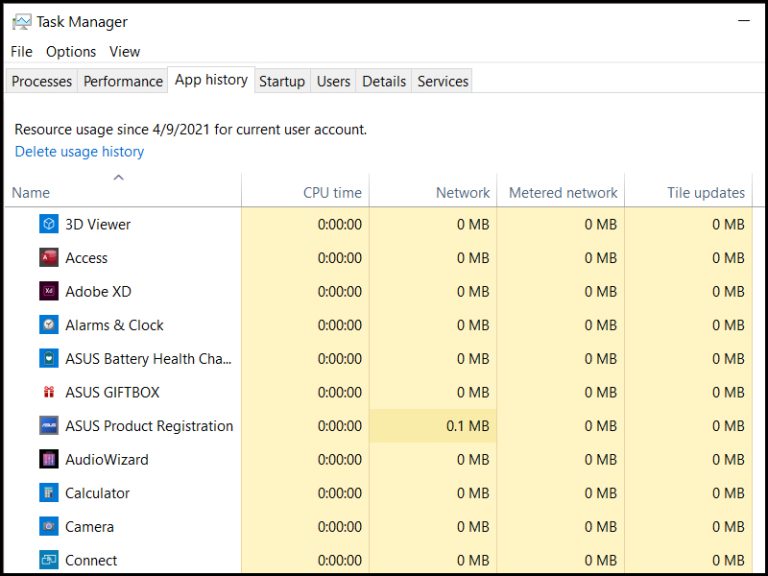Viewport: 768px width, 576px height.
Task: Click the sort arrow above Name column
Action: point(119,177)
